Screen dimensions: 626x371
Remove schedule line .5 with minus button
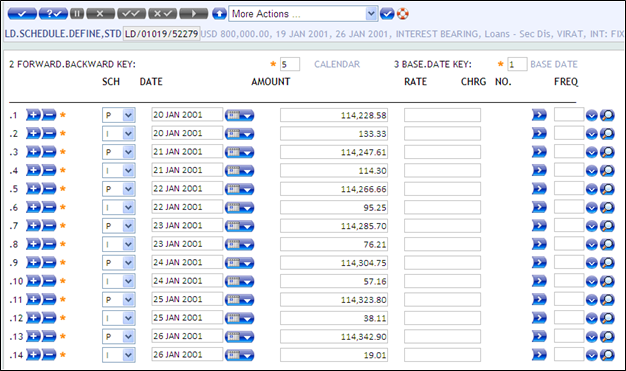click(x=49, y=189)
